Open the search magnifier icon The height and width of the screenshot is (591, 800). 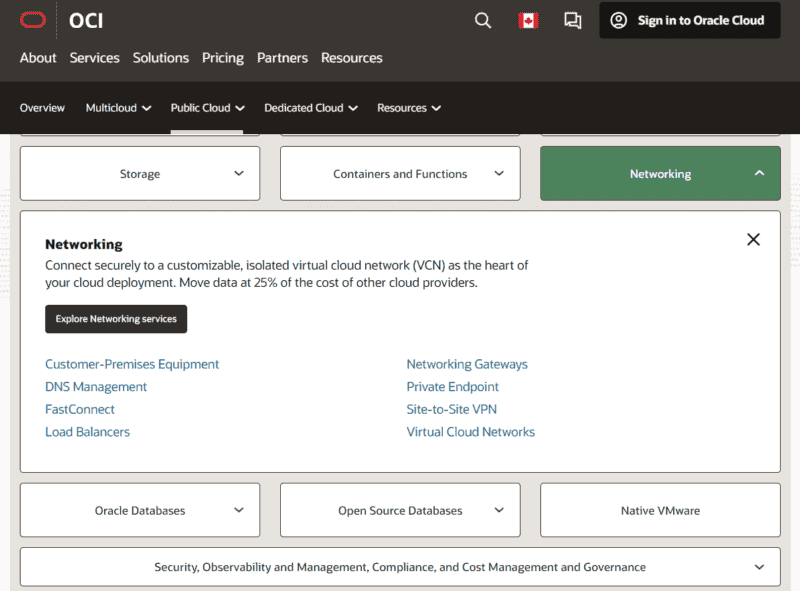click(x=483, y=20)
